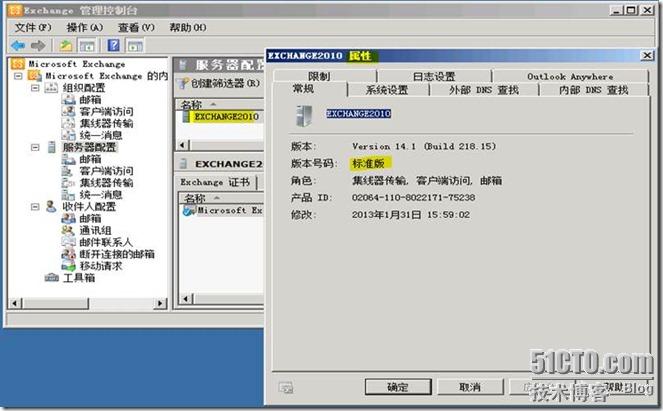Click Version 14.1 (Build 218.15) text
The height and width of the screenshot is (411, 663).
(424, 146)
